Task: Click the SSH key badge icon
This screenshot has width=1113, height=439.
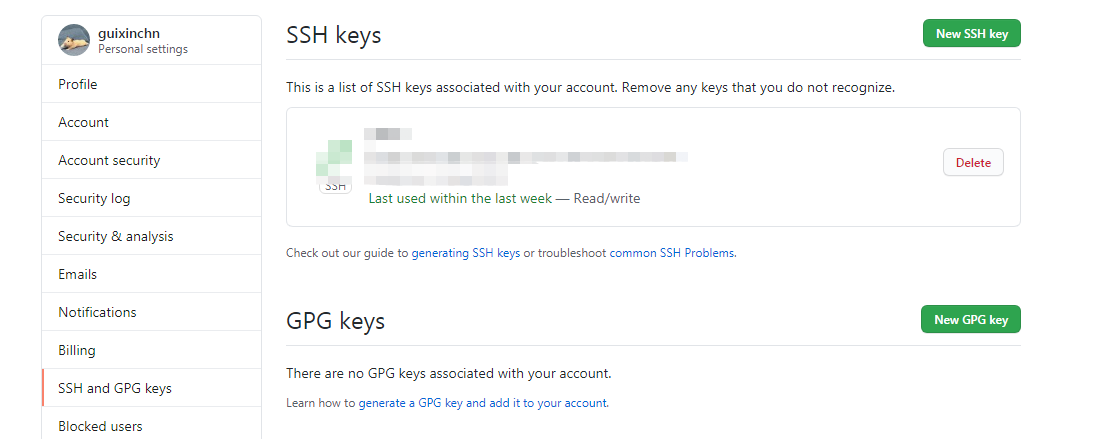Action: [335, 186]
